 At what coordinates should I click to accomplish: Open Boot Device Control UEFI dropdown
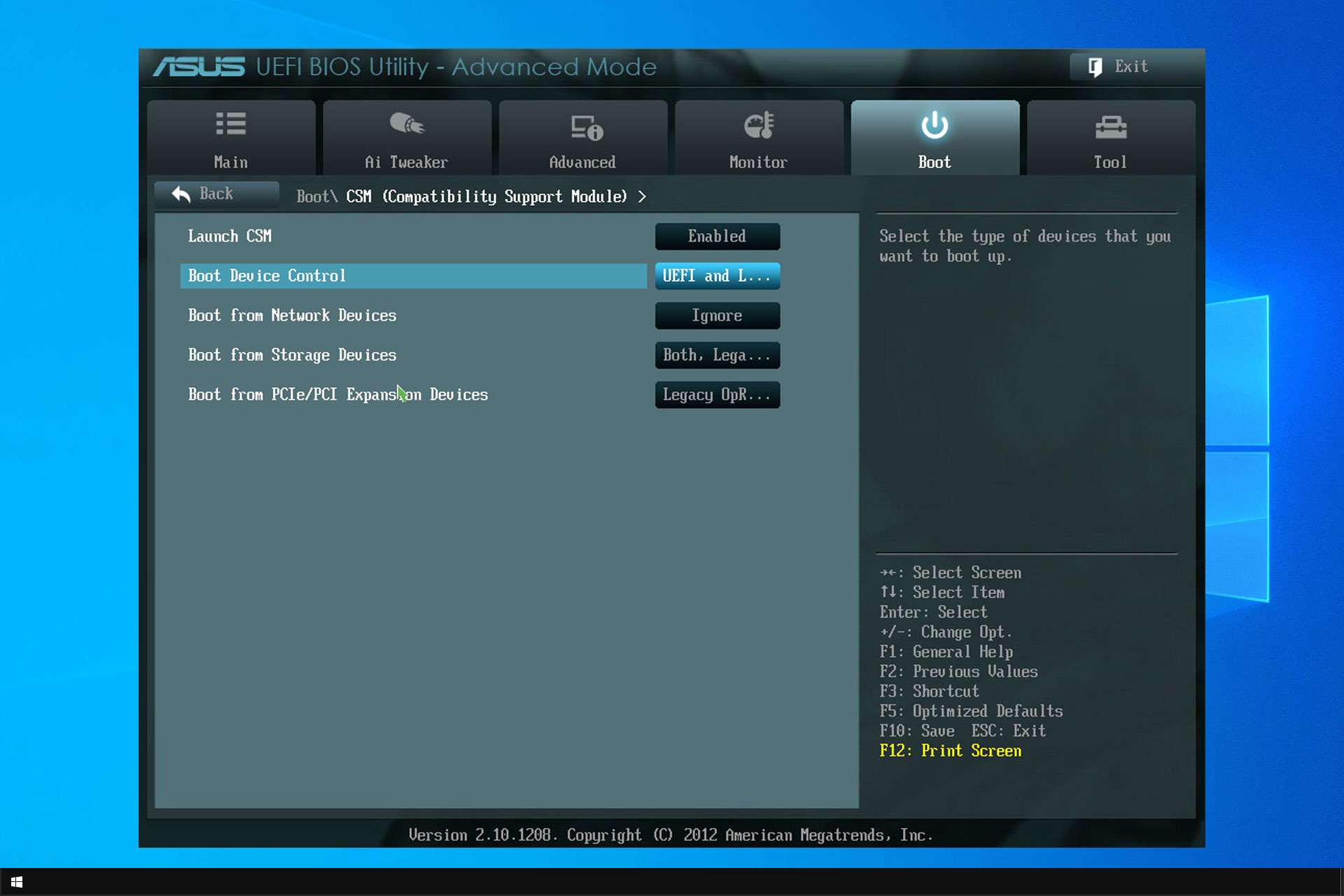717,276
